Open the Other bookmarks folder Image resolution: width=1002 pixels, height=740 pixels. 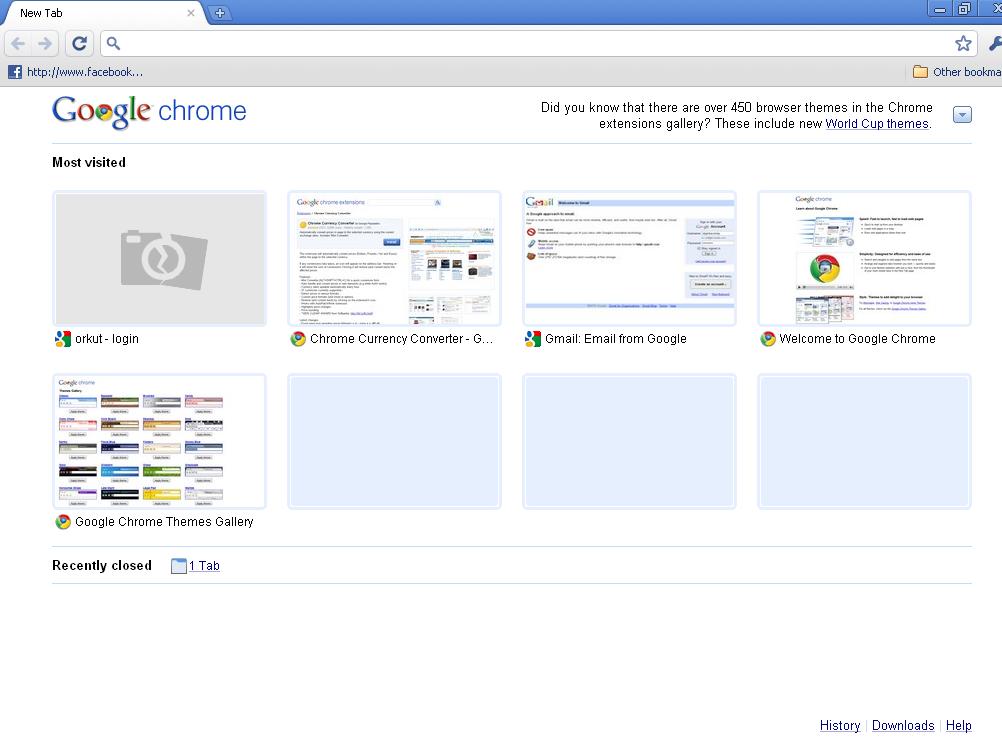coord(957,72)
